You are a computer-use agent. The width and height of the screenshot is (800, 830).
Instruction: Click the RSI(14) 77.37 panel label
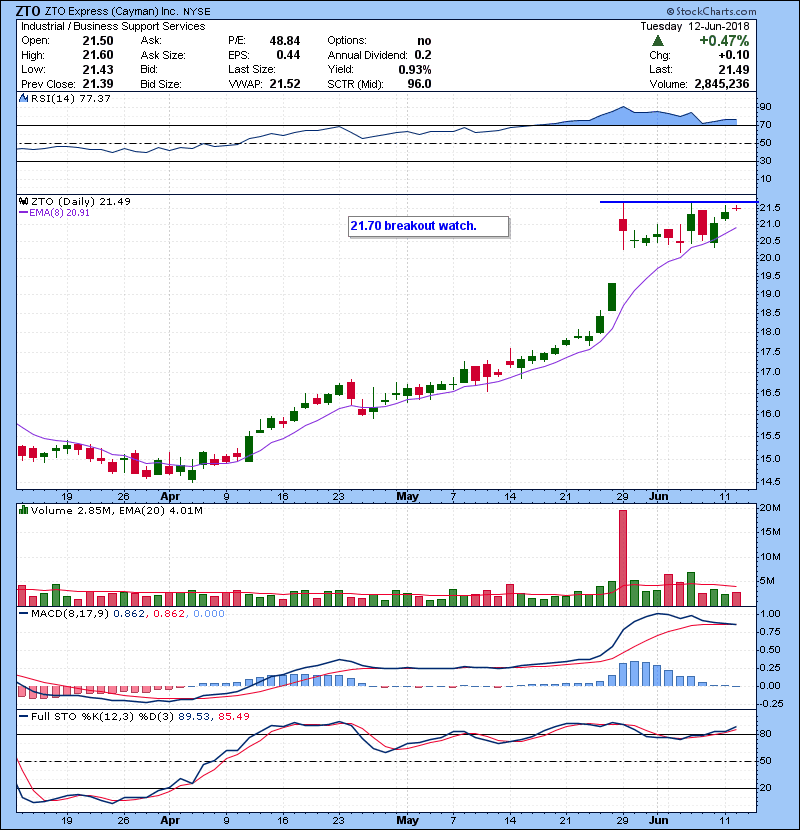click(x=71, y=98)
